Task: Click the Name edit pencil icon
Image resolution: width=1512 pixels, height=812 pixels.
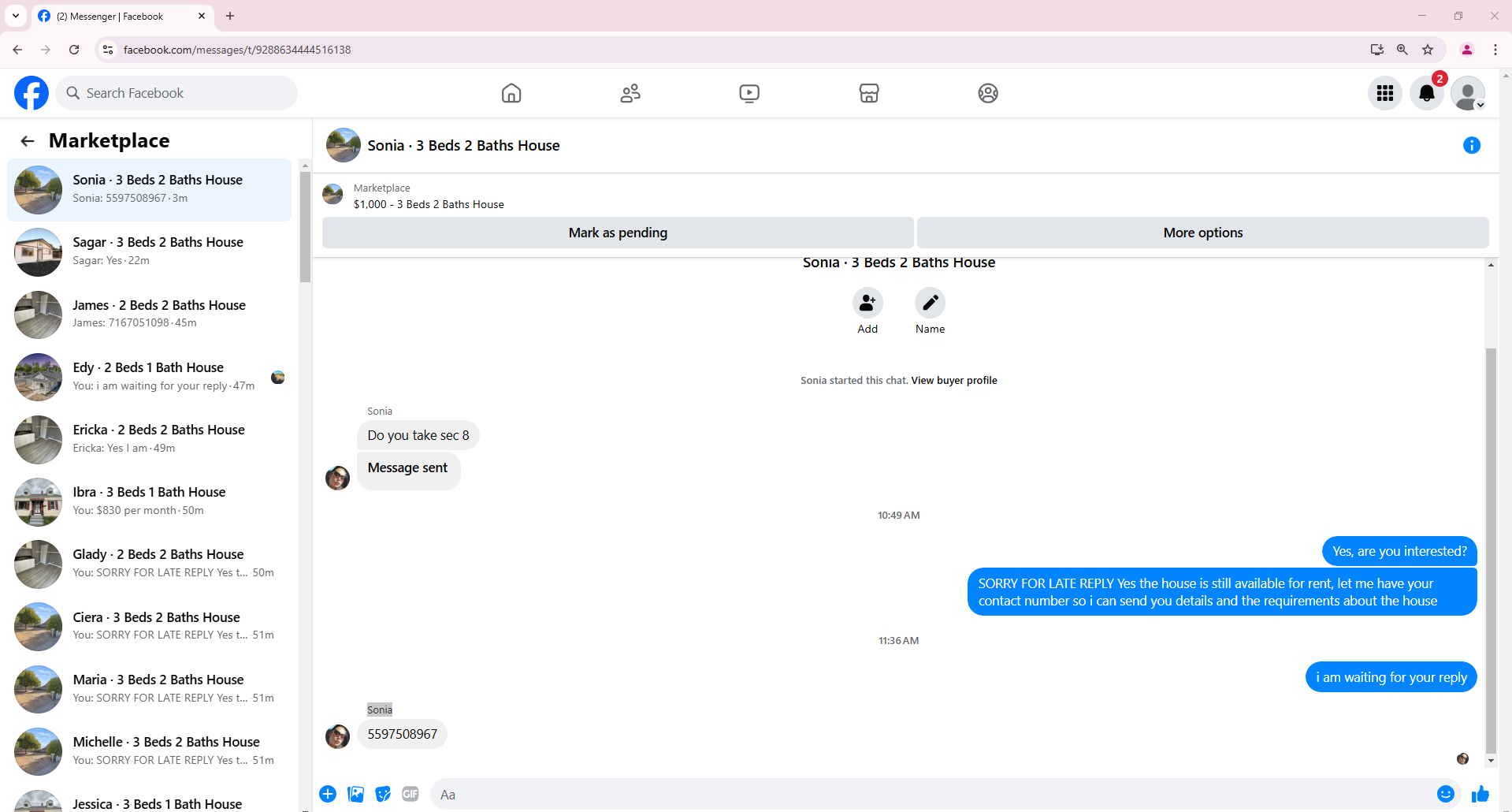Action: 930,303
